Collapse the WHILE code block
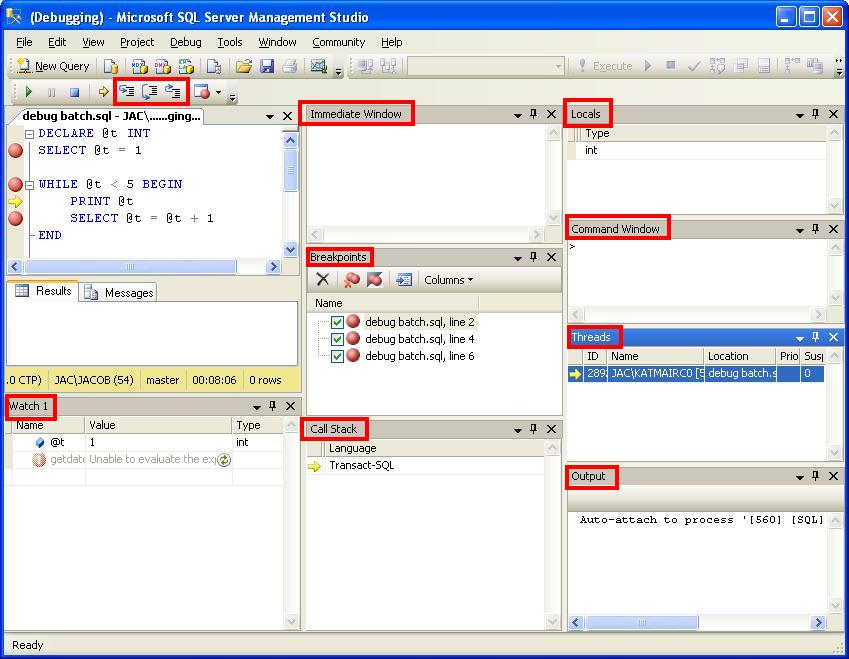 coord(30,185)
